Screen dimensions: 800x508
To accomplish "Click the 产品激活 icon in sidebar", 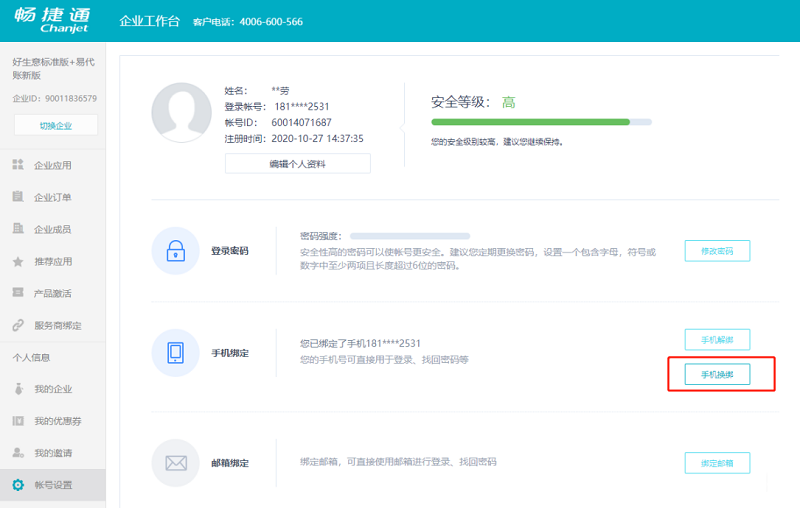I will coord(18,292).
